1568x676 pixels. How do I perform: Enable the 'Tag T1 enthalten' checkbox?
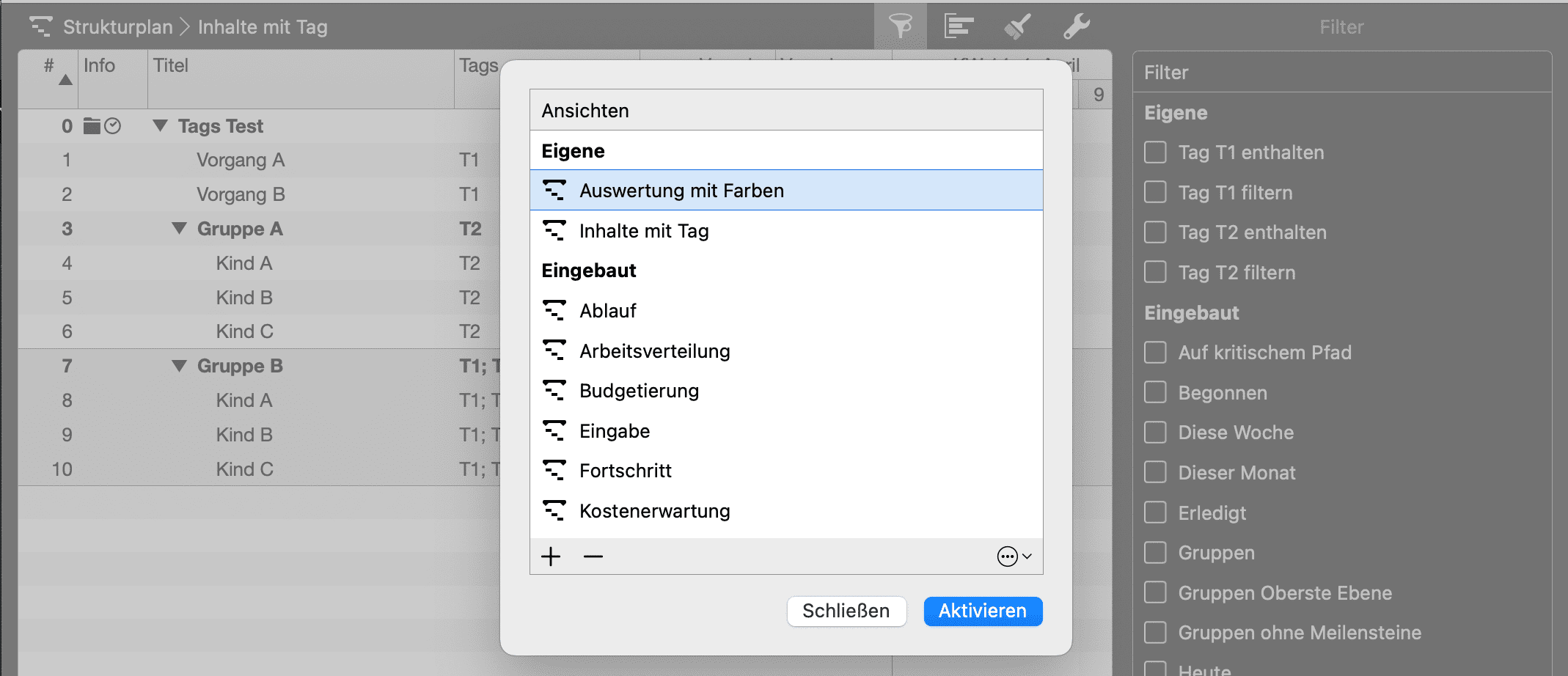(1154, 153)
